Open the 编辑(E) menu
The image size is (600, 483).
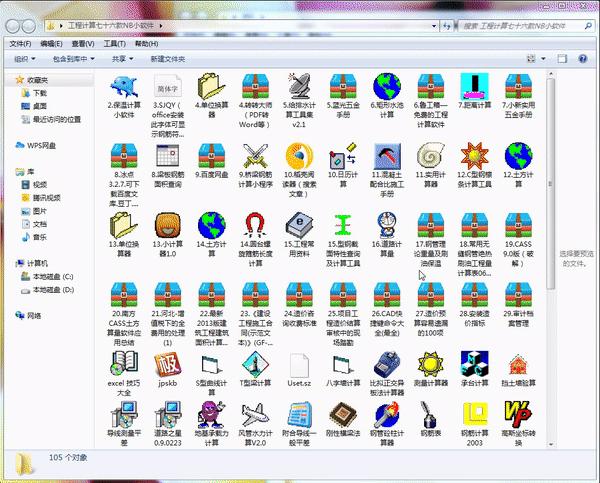click(x=51, y=44)
